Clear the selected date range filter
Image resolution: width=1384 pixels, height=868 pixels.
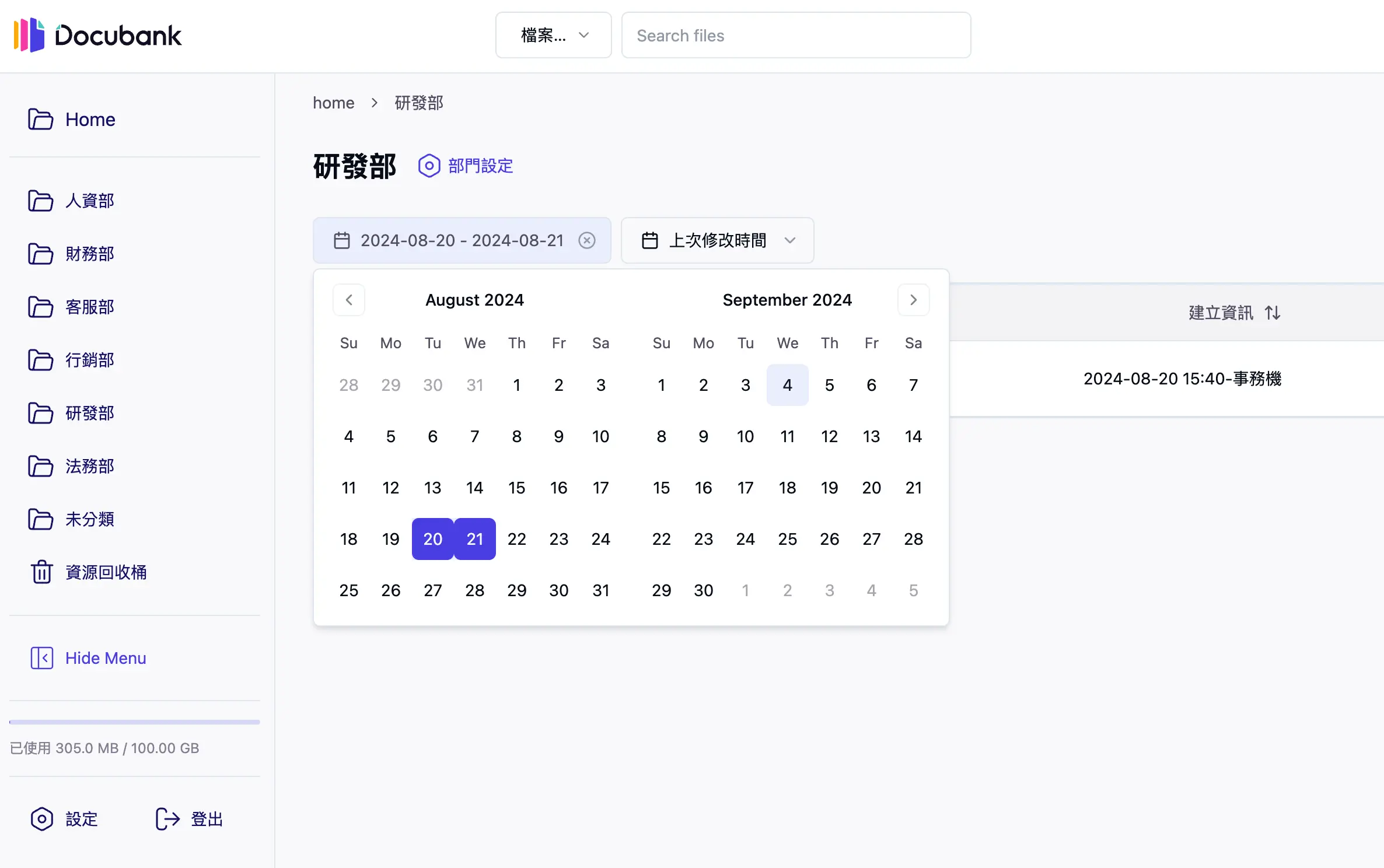(587, 240)
